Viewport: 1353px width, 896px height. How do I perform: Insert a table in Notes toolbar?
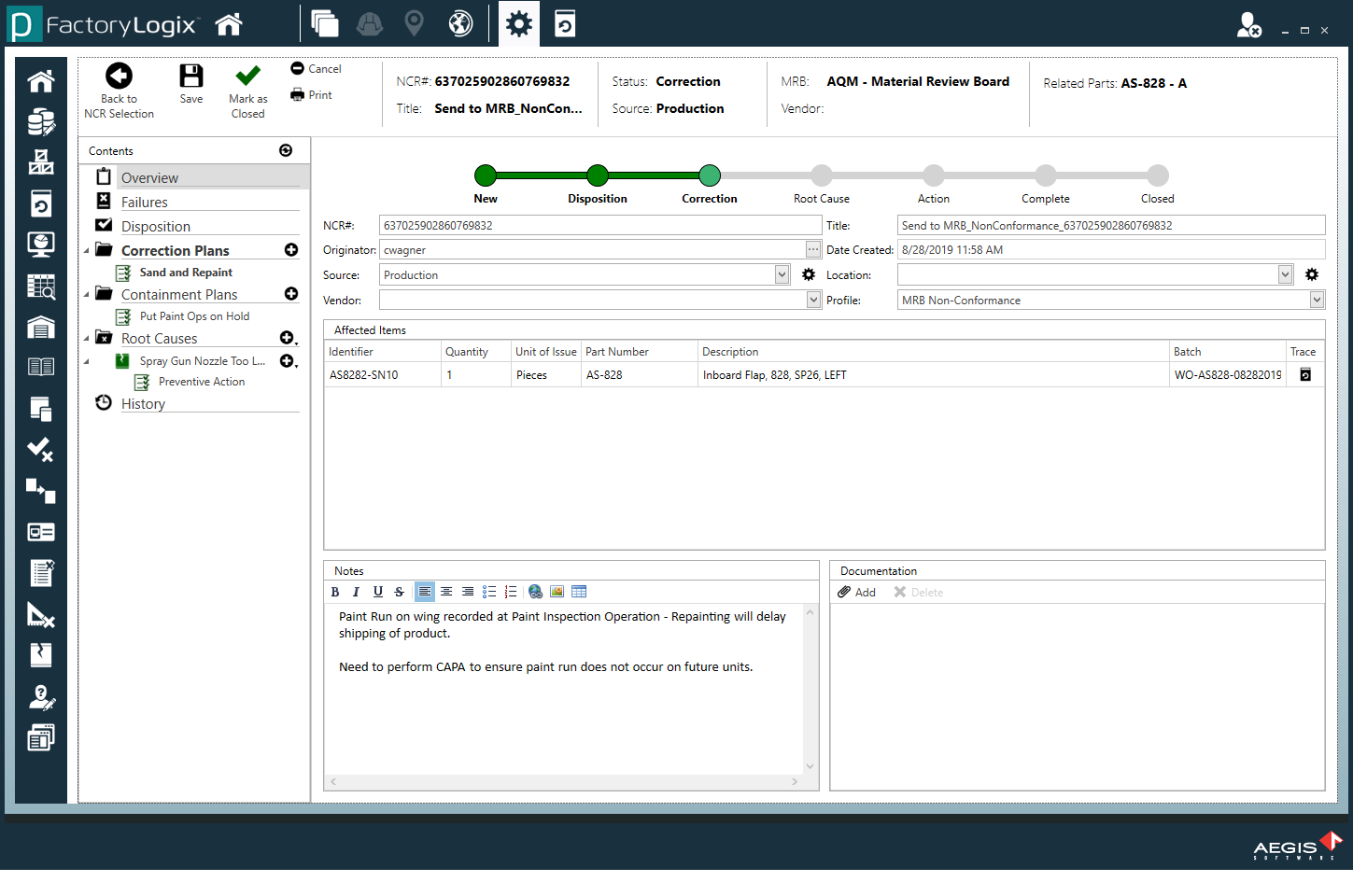(579, 592)
